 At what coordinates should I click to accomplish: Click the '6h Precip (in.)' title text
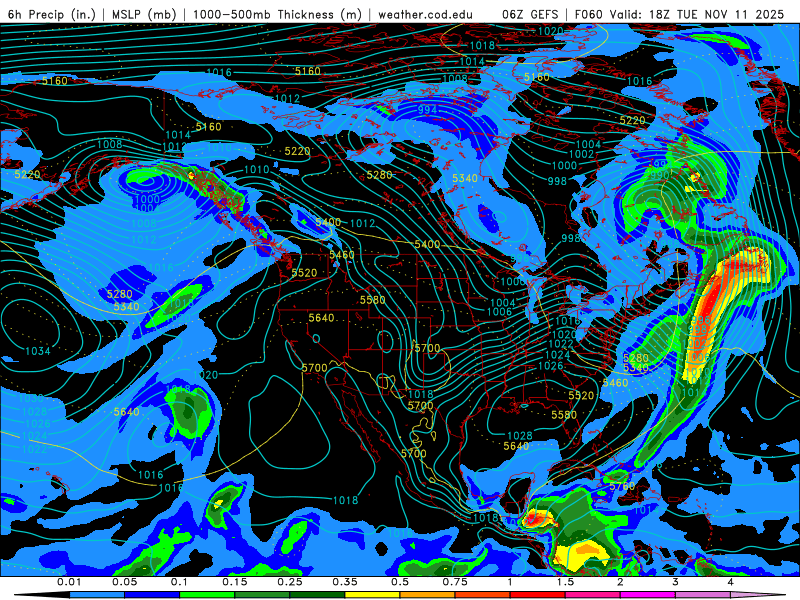click(x=52, y=14)
